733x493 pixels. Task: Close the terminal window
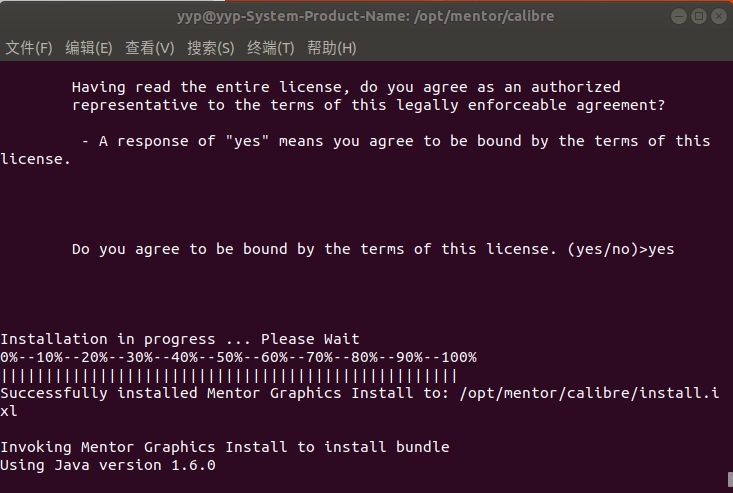(719, 16)
